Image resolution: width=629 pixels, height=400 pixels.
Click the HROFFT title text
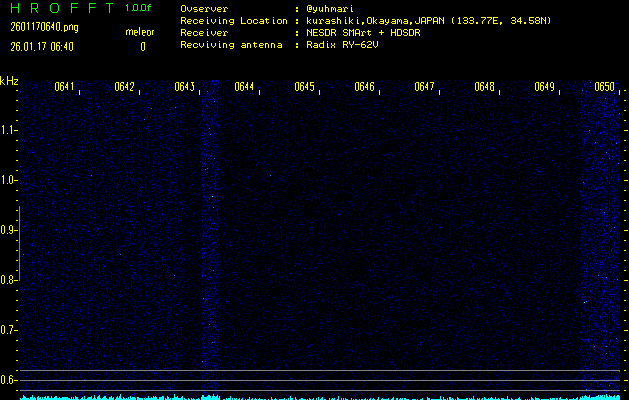62,8
